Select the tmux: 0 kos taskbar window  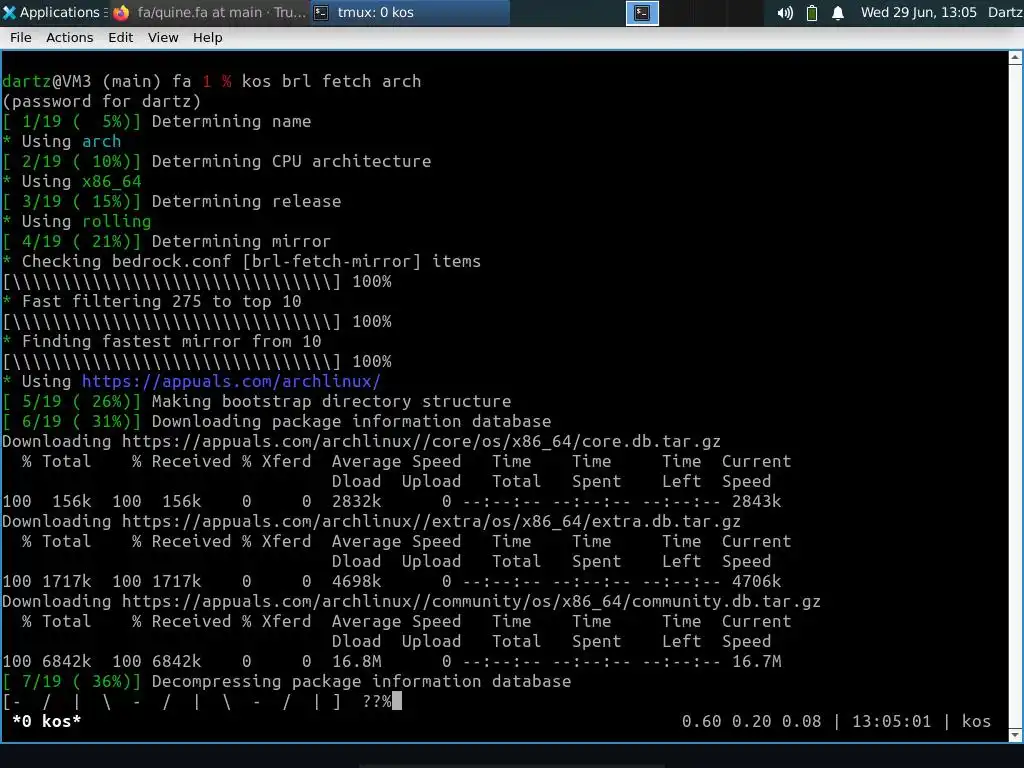409,12
